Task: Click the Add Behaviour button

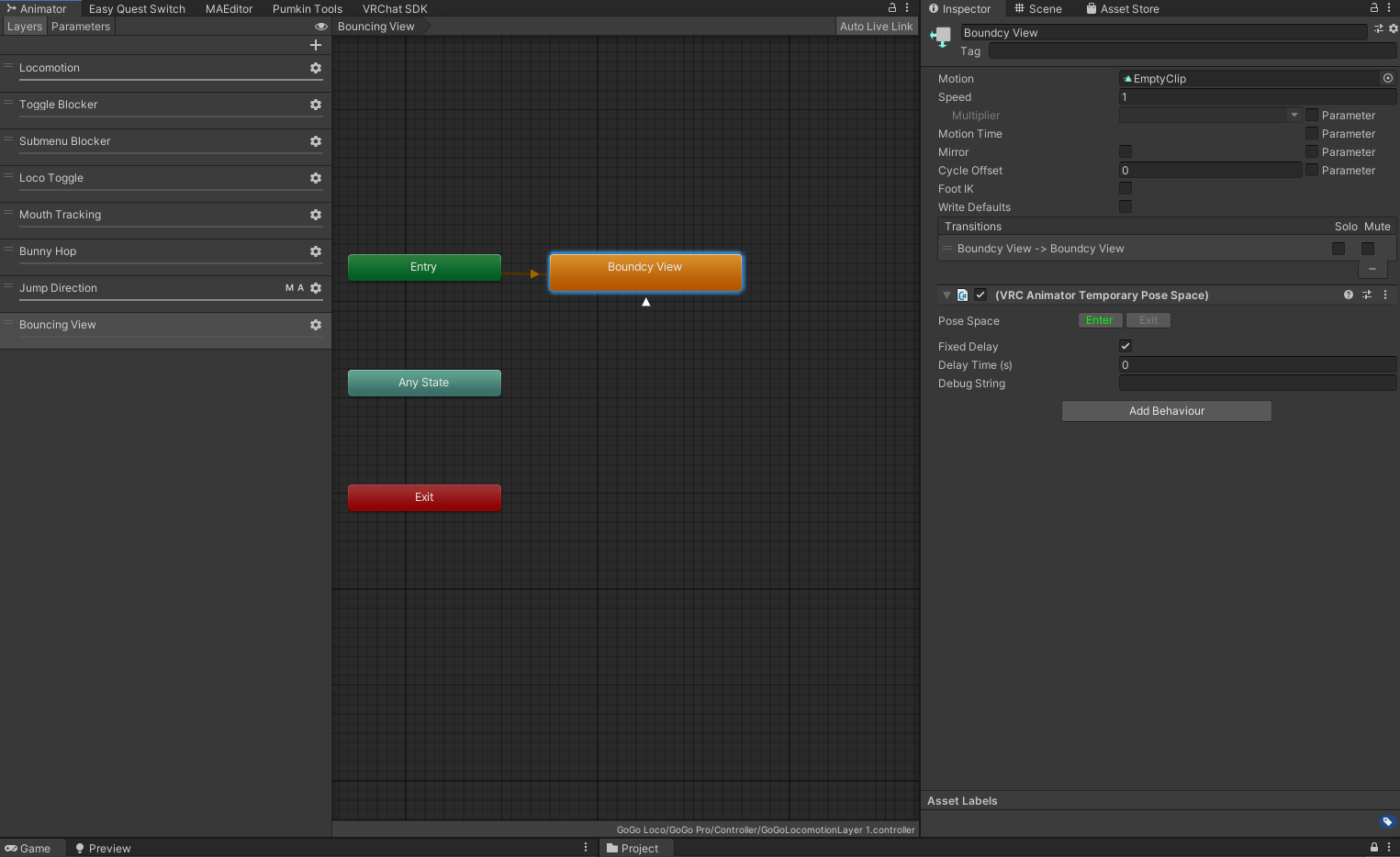Action: (x=1167, y=411)
